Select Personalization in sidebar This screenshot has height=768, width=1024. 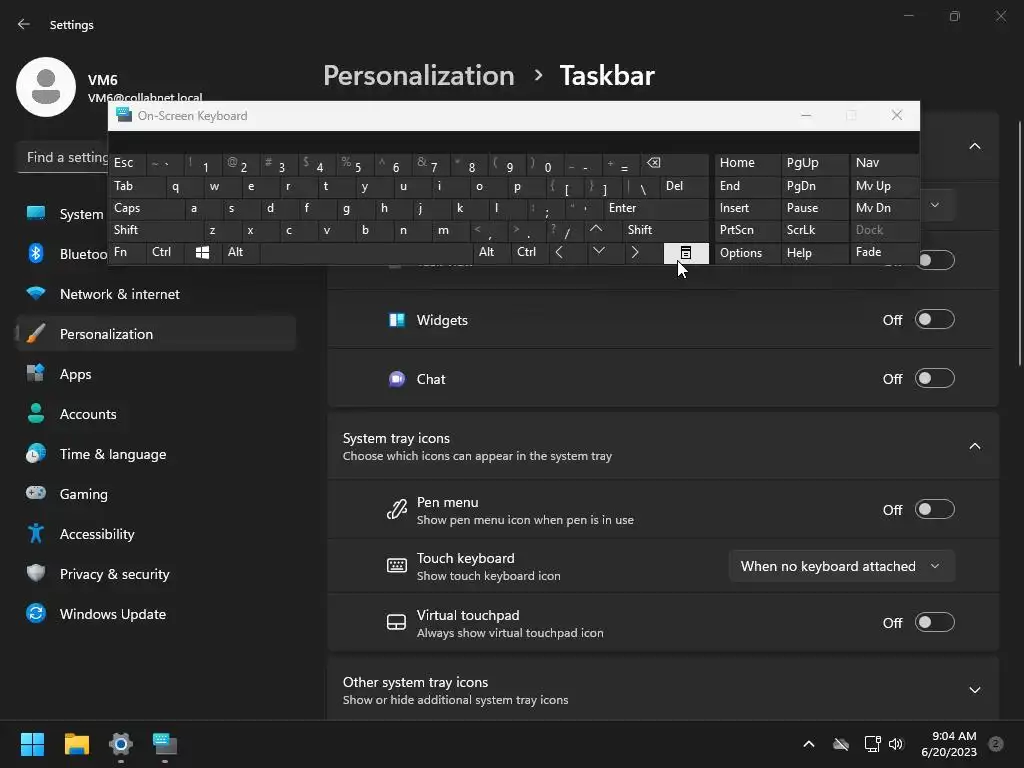(x=156, y=334)
